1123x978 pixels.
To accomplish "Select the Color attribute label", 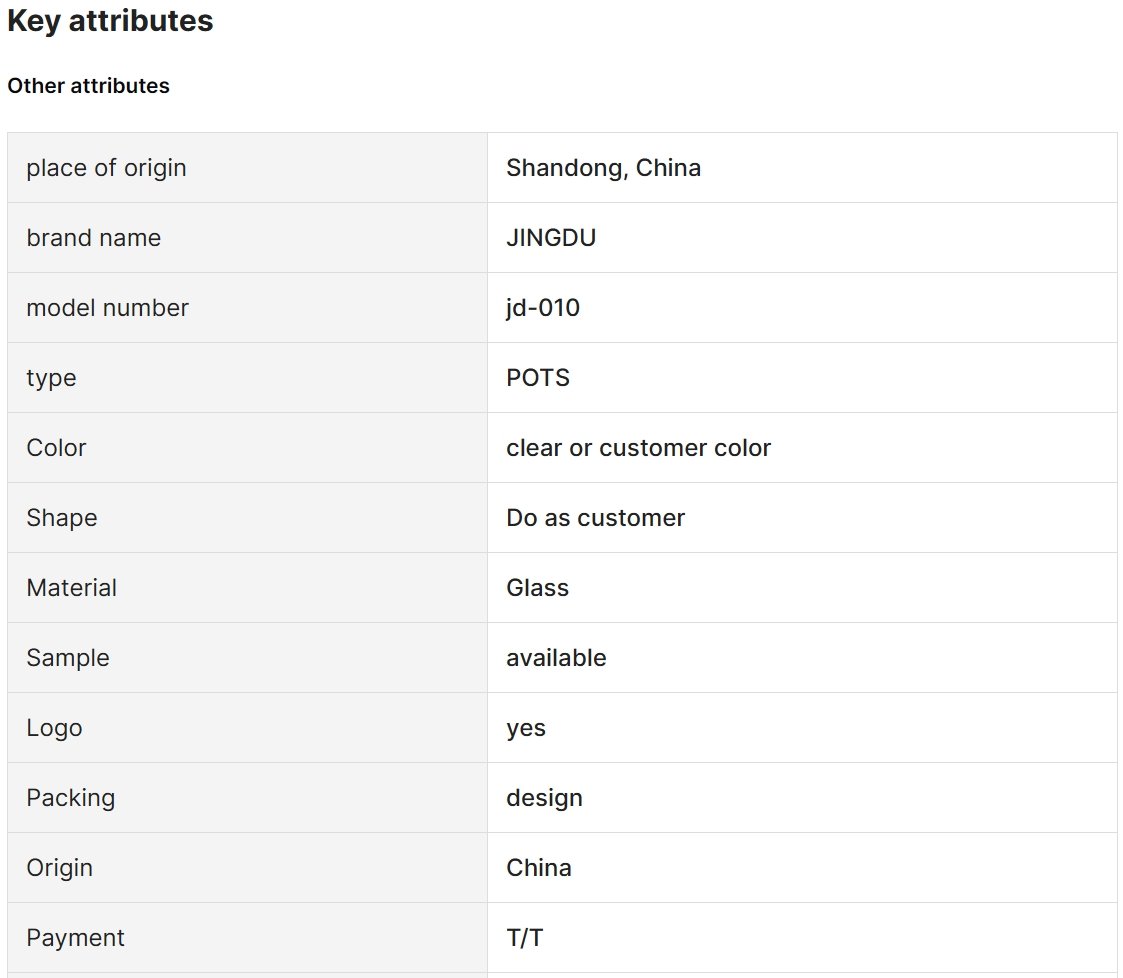I will [x=57, y=448].
